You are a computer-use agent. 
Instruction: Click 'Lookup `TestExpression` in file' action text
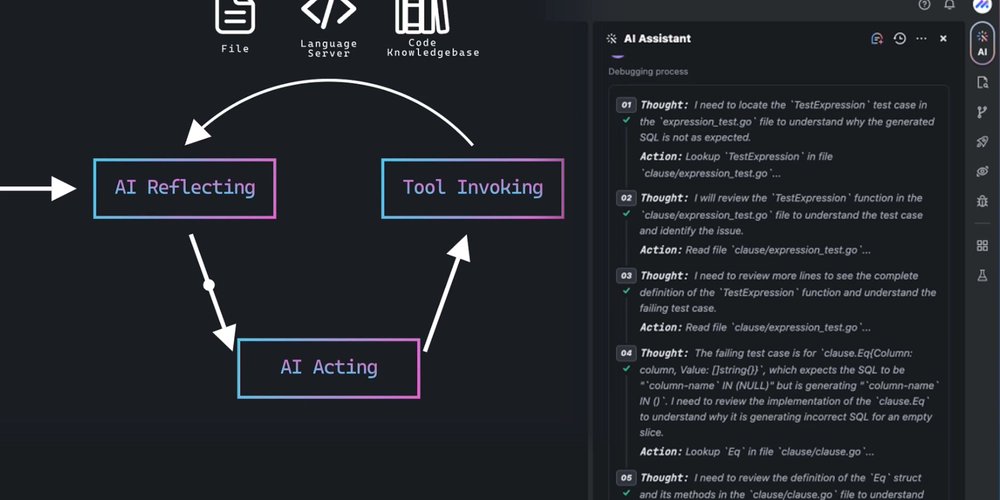759,156
